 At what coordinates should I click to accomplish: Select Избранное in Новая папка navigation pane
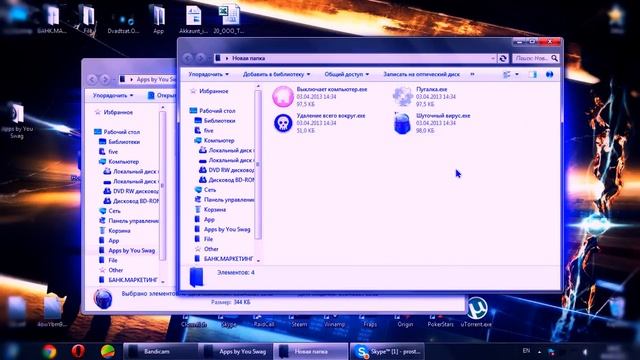(x=213, y=91)
